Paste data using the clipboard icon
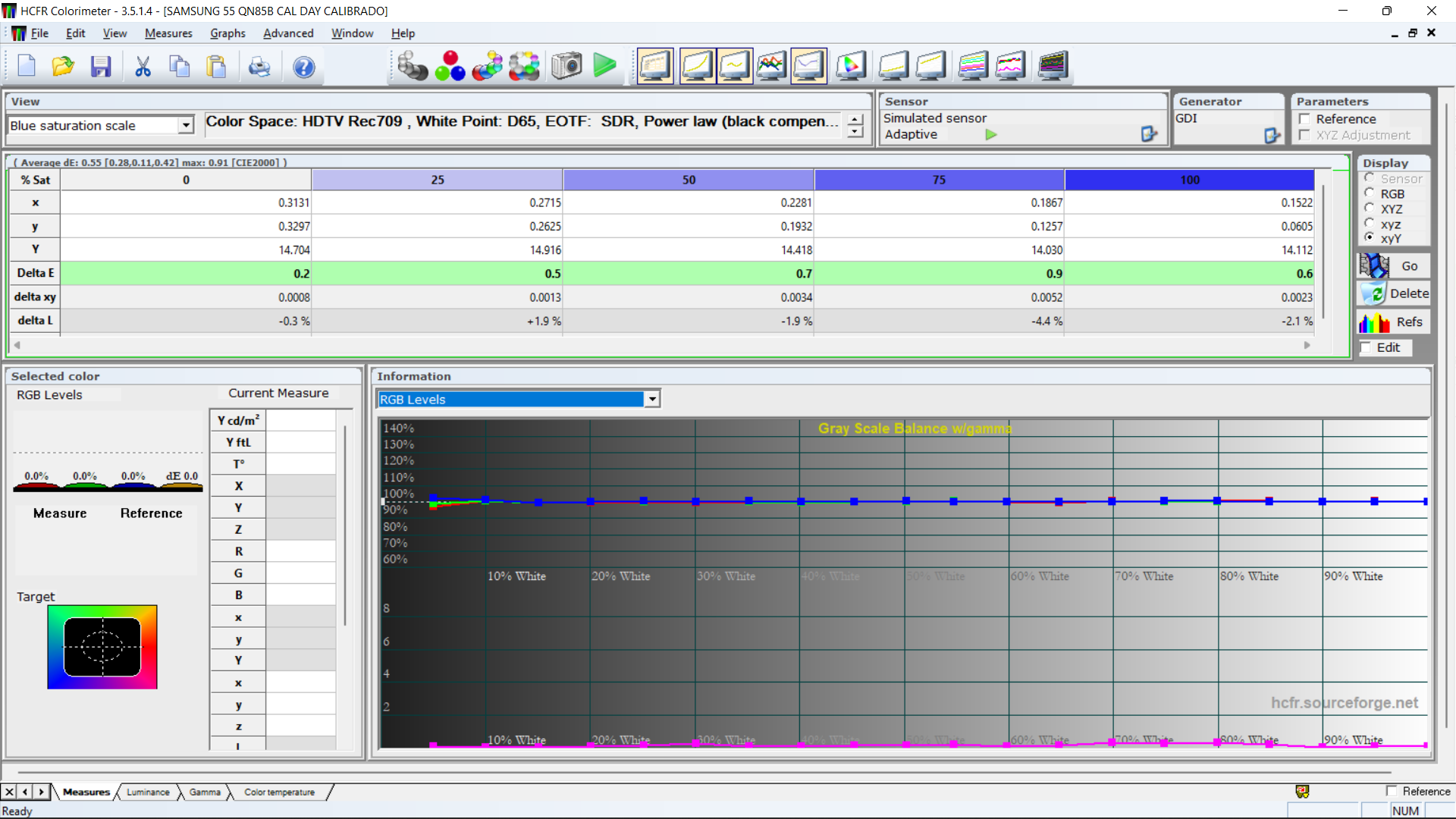The width and height of the screenshot is (1456, 819). [x=217, y=67]
